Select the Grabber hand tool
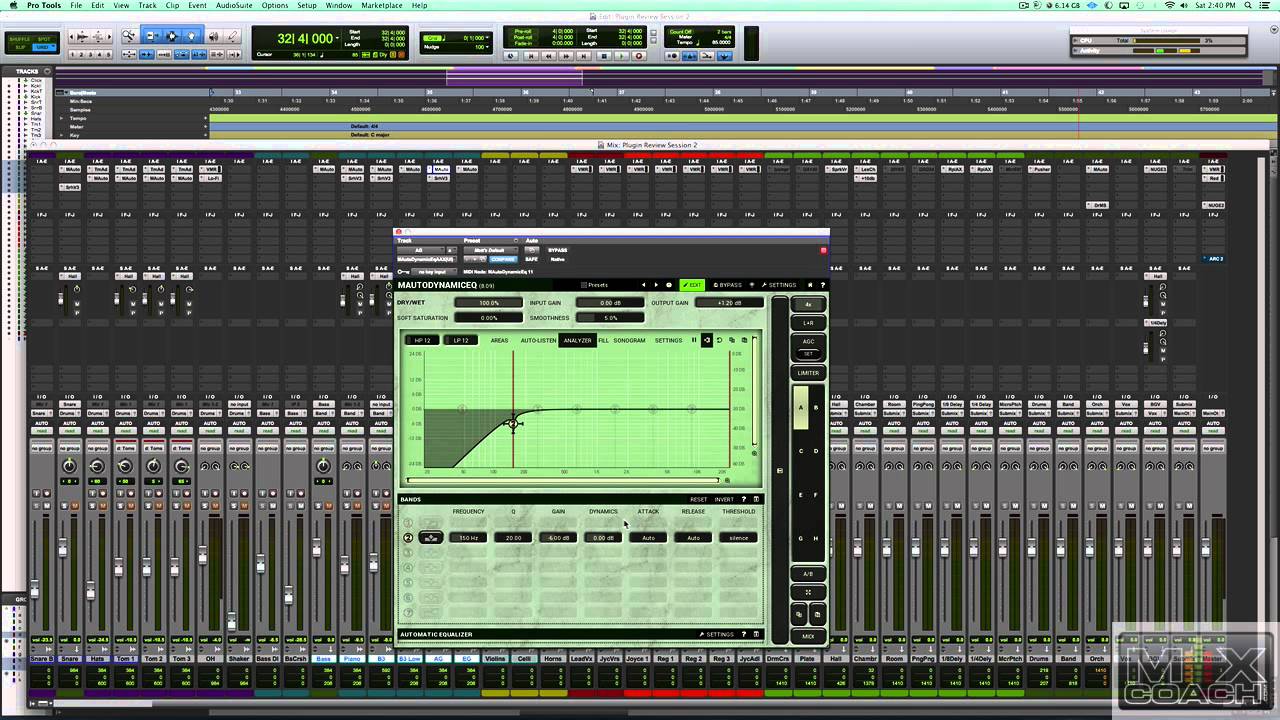 [x=191, y=36]
